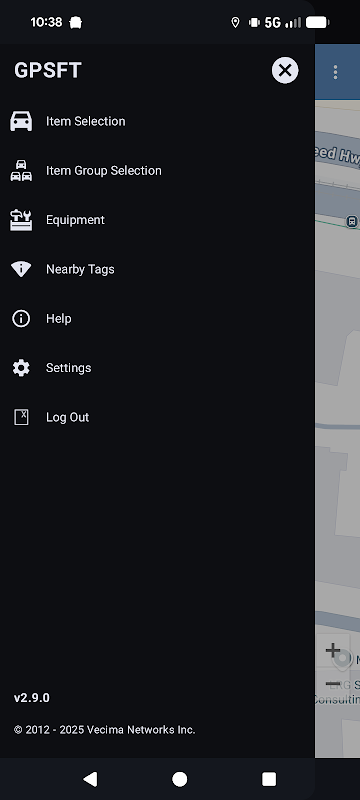Zoom out the map with minus button
360x800 pixels.
333,683
